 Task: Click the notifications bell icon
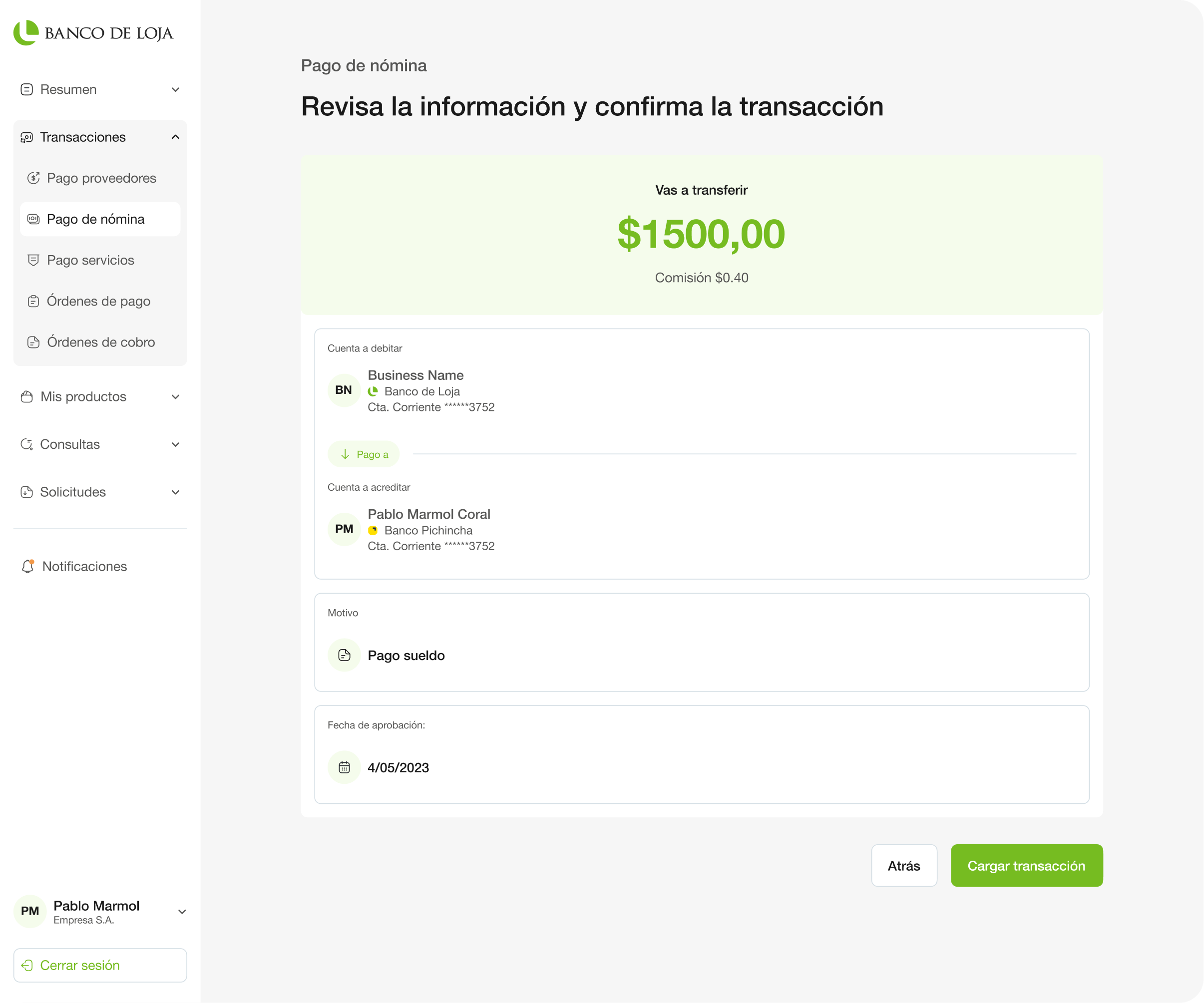coord(27,566)
